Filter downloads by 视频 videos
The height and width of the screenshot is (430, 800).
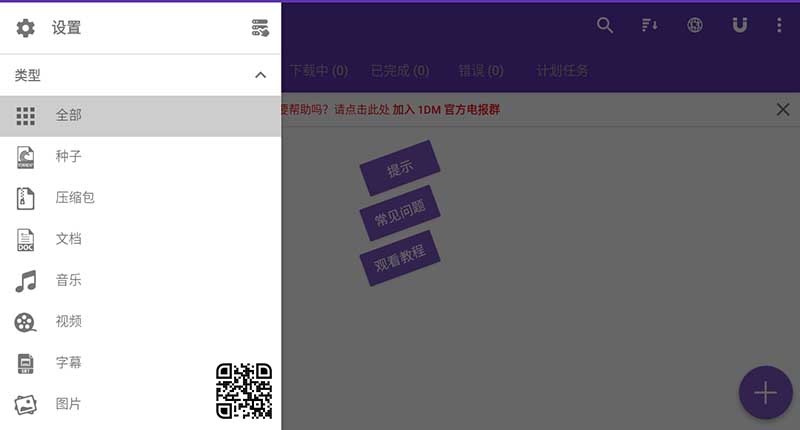(68, 321)
